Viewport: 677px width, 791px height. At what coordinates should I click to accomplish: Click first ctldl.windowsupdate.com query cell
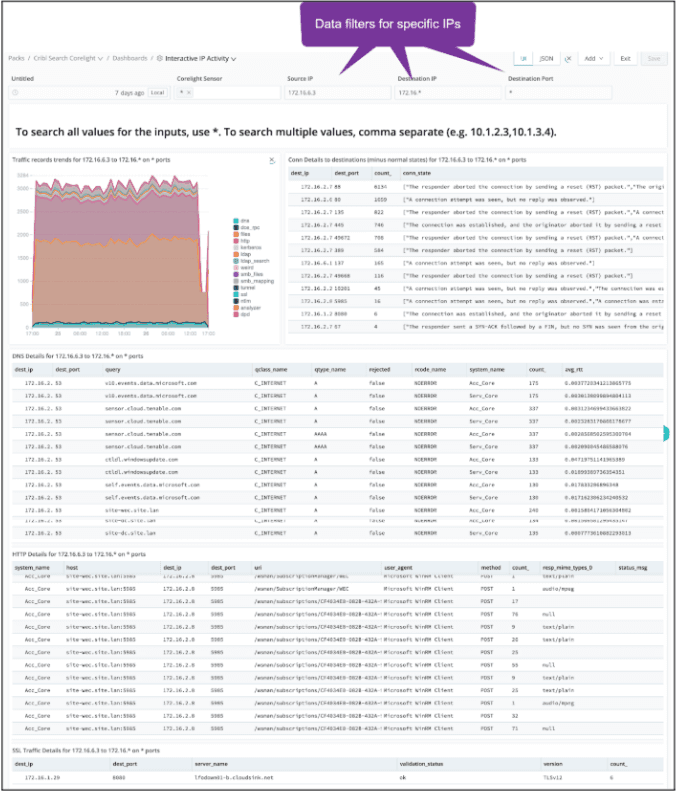[141, 460]
